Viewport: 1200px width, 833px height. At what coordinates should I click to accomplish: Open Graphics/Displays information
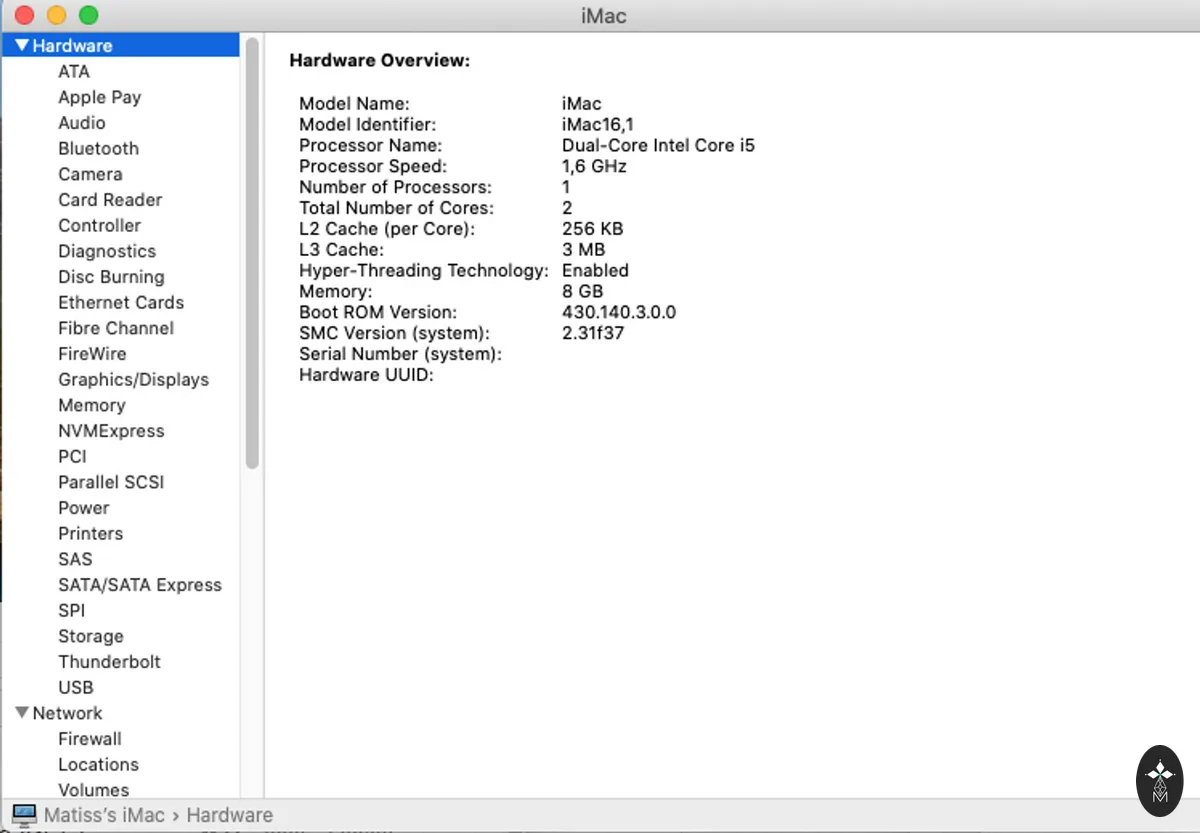[133, 379]
